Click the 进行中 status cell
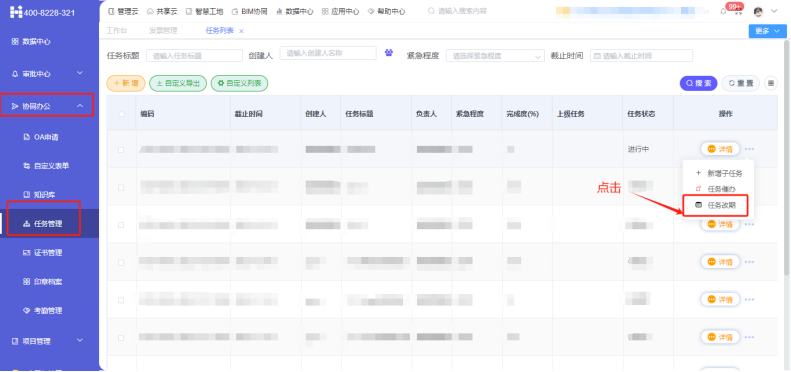 (x=638, y=149)
